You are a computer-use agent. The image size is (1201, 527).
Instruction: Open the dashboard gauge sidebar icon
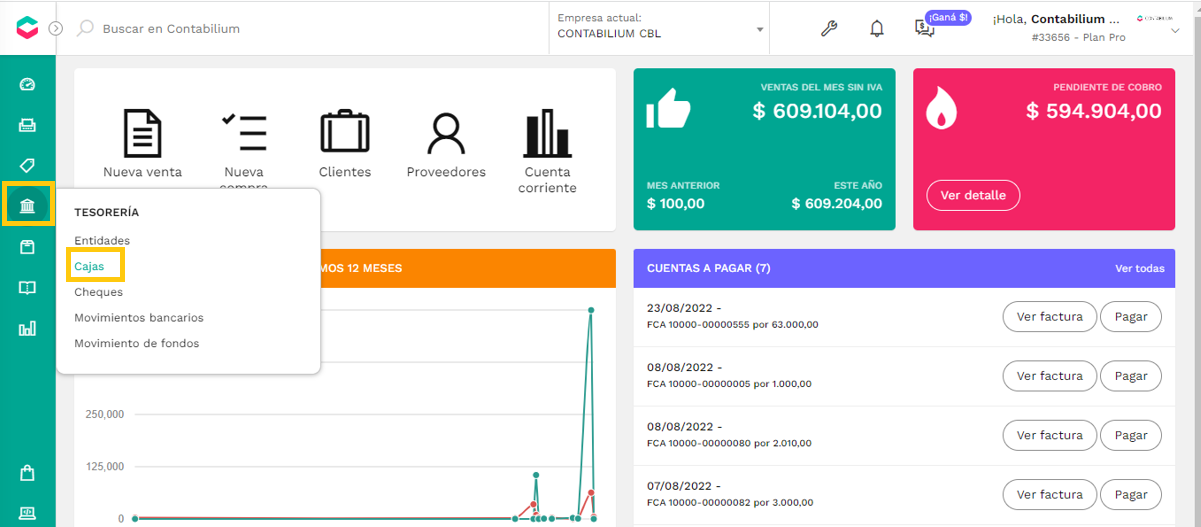point(27,84)
